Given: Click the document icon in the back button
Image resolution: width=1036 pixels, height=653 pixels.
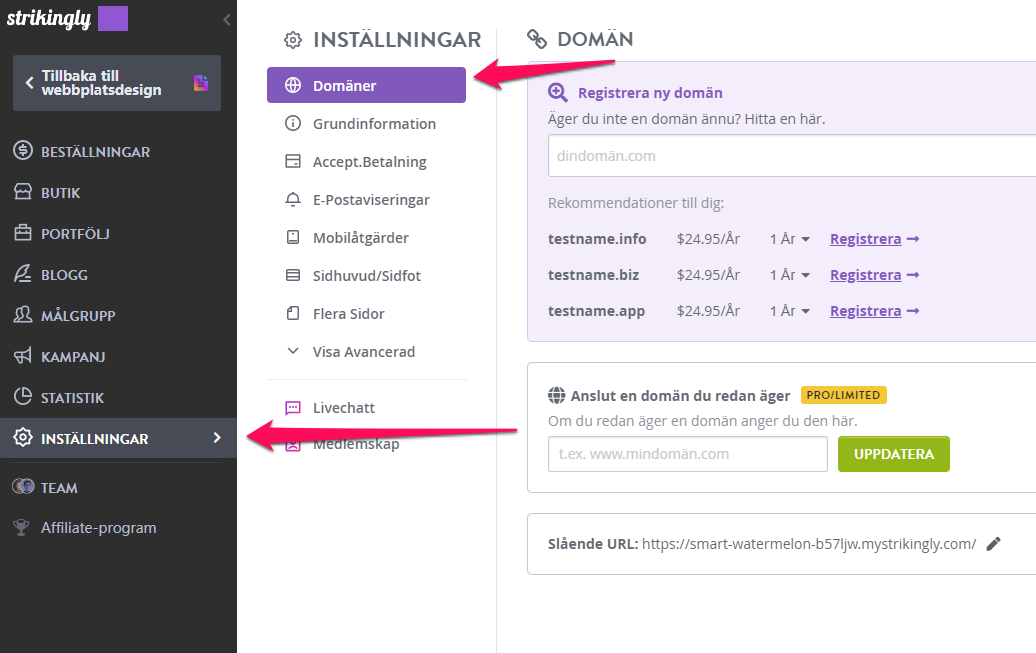Looking at the screenshot, I should [201, 83].
